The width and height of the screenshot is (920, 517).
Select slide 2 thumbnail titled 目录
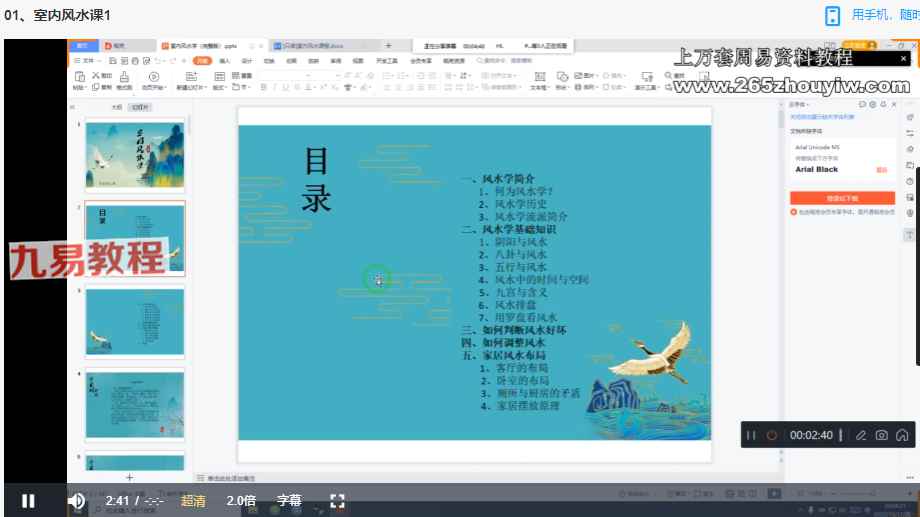click(x=135, y=238)
